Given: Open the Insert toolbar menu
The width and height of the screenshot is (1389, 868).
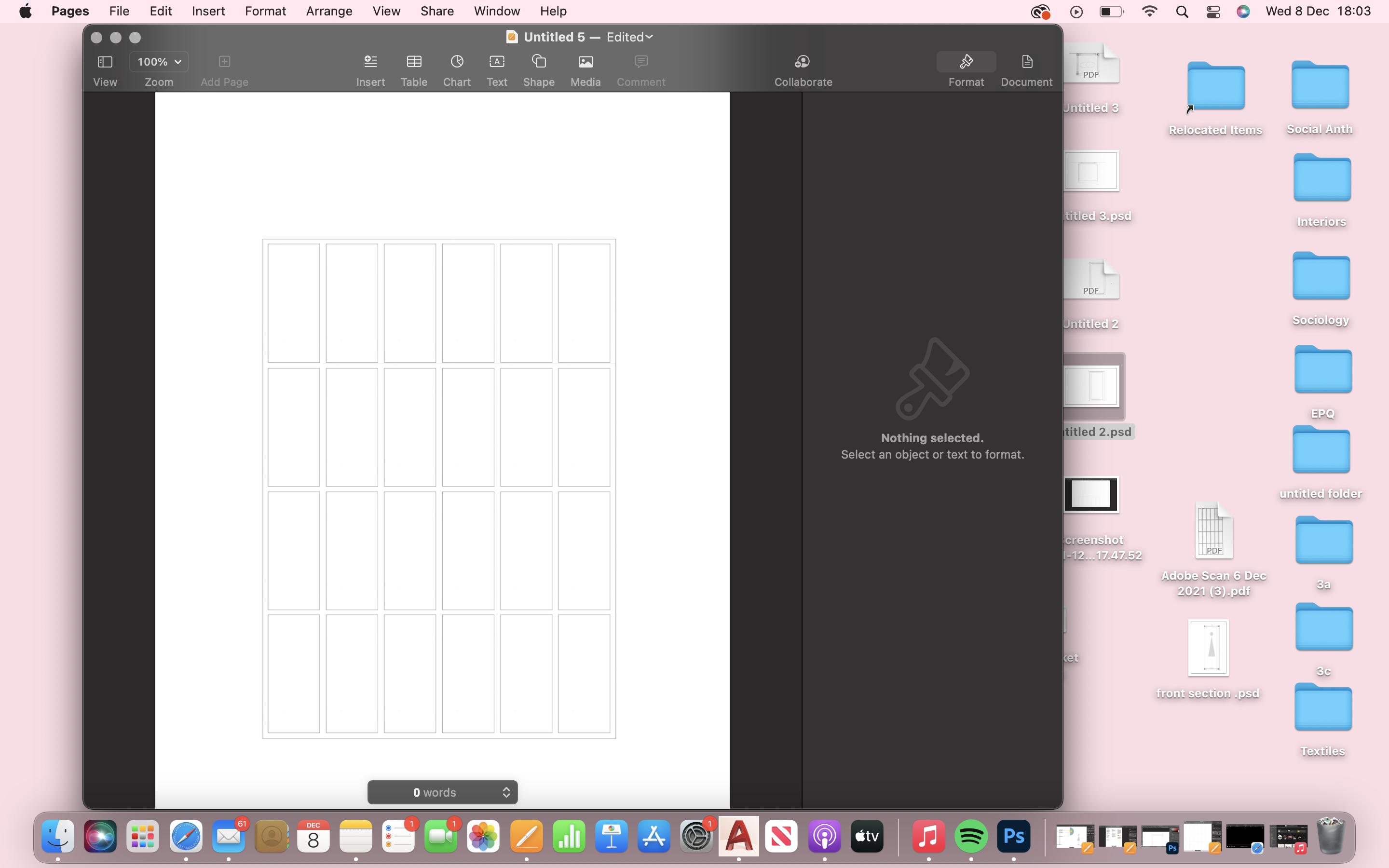Looking at the screenshot, I should [x=370, y=62].
